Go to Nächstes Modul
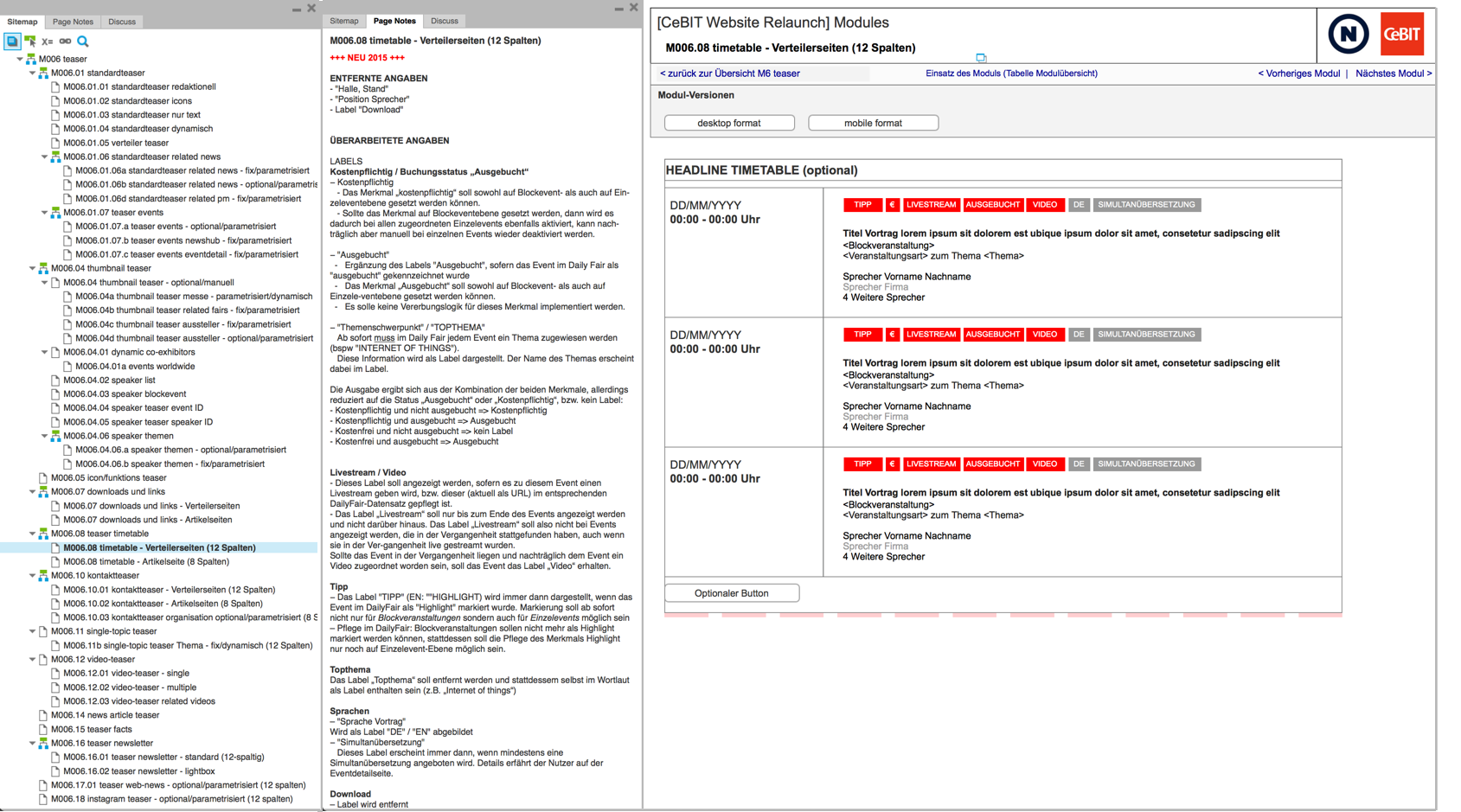The image size is (1461, 812). click(x=1394, y=74)
